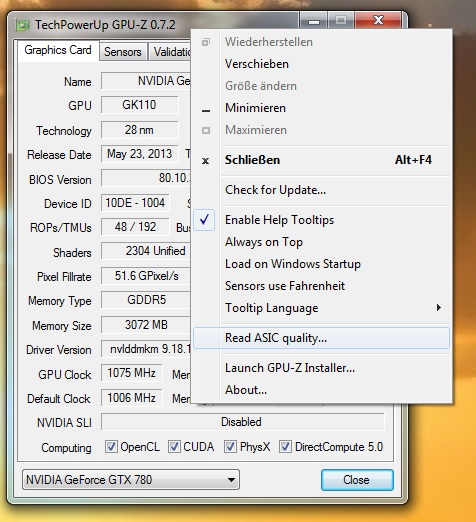The image size is (476, 522).
Task: Click the Name field showing NVIDIA Ge
Action: click(x=146, y=81)
